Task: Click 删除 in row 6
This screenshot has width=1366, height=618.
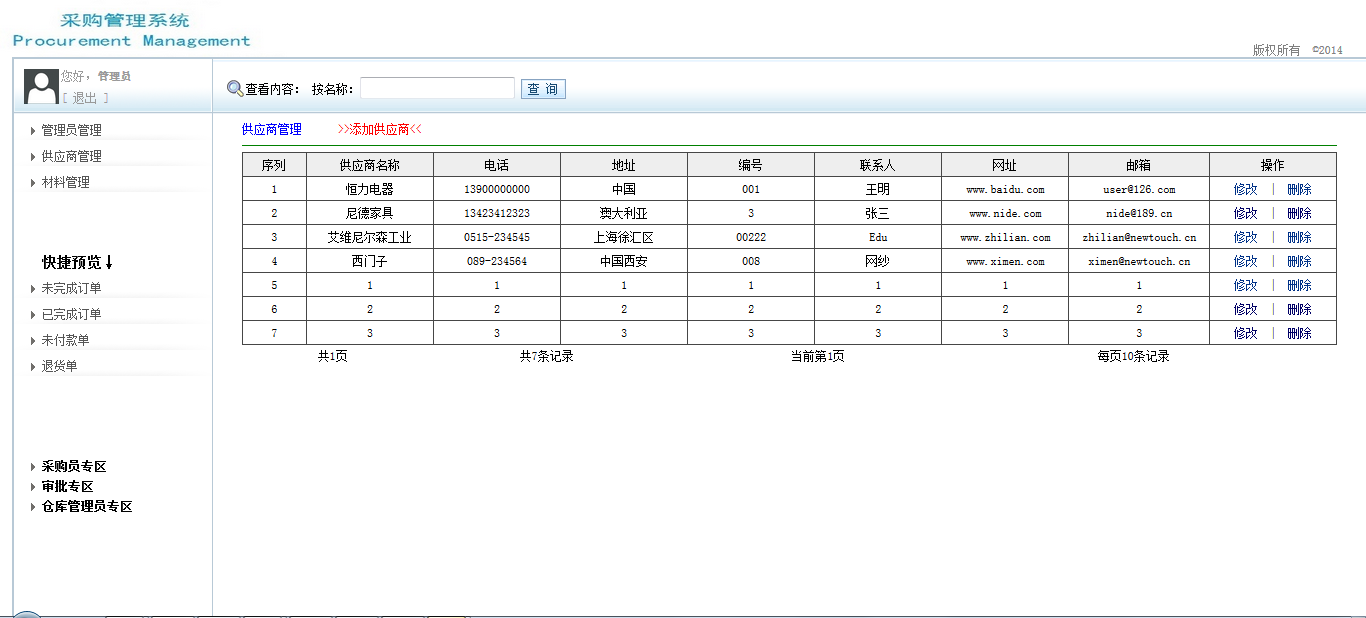Action: 1299,309
